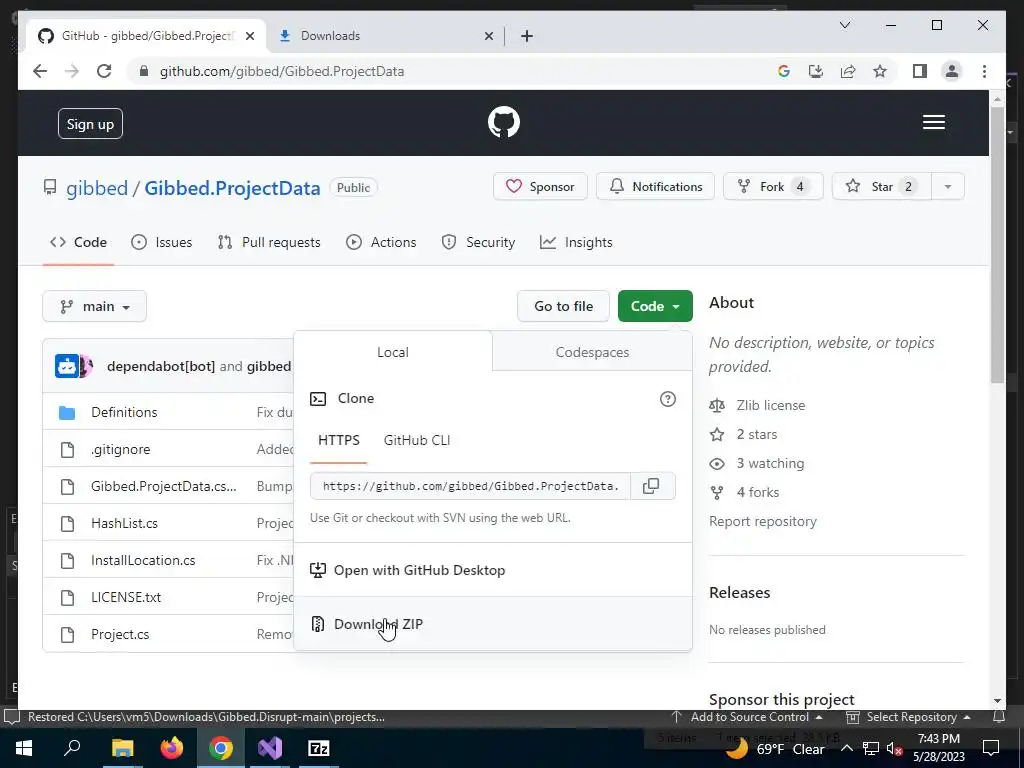Open 7-Zip from the taskbar
1024x768 pixels.
pos(319,748)
